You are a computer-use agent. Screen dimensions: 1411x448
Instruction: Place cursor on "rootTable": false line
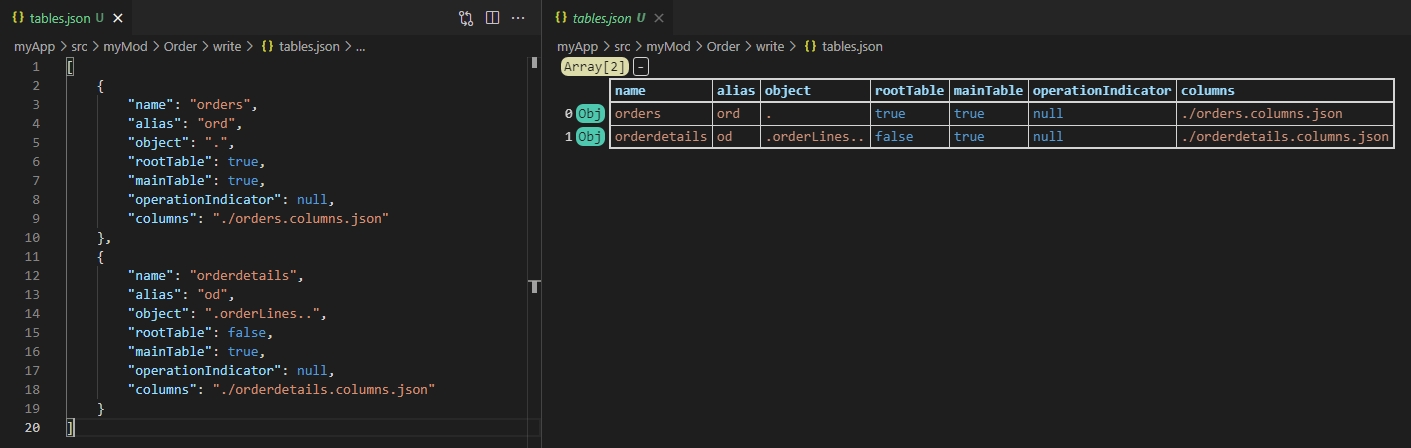tap(201, 332)
